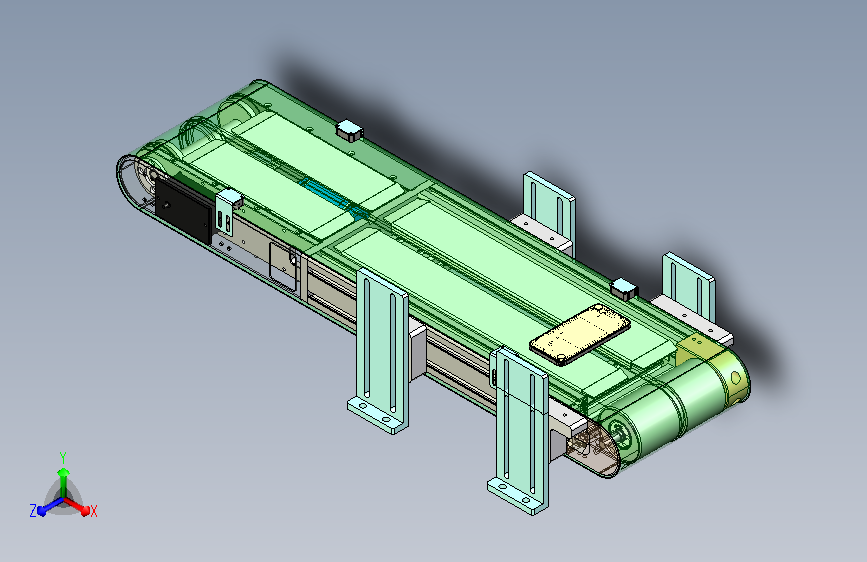Select the cyan component at the belt center
Viewport: 867px width, 562px height.
(x=333, y=198)
